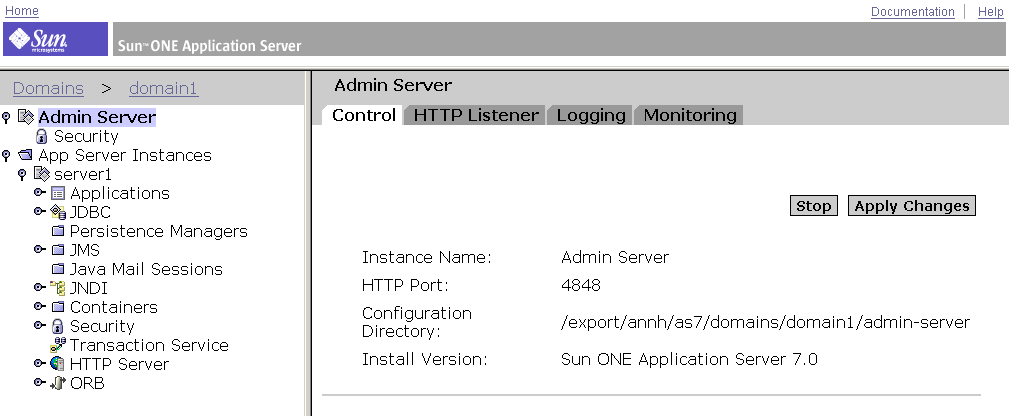The image size is (1009, 416).
Task: Expand the JNDI node
Action: [40, 287]
